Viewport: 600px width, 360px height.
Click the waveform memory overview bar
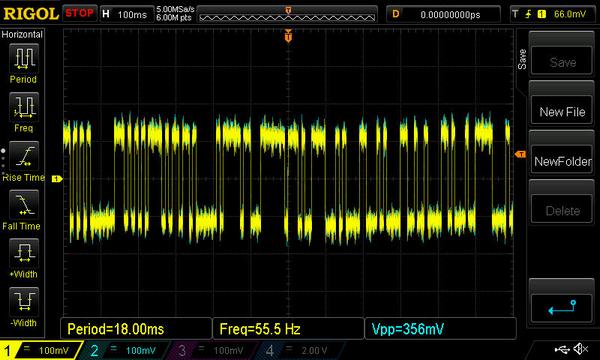pos(287,15)
